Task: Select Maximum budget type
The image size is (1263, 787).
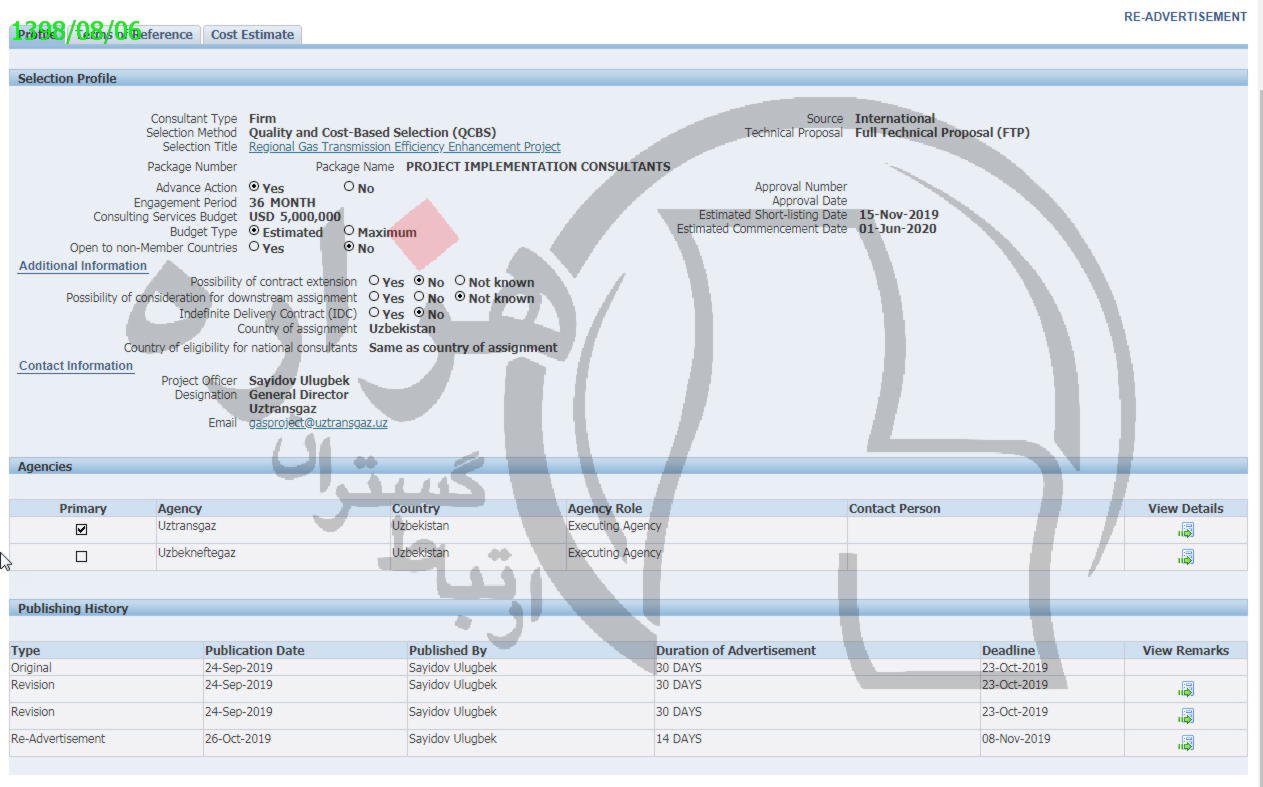Action: coord(349,231)
